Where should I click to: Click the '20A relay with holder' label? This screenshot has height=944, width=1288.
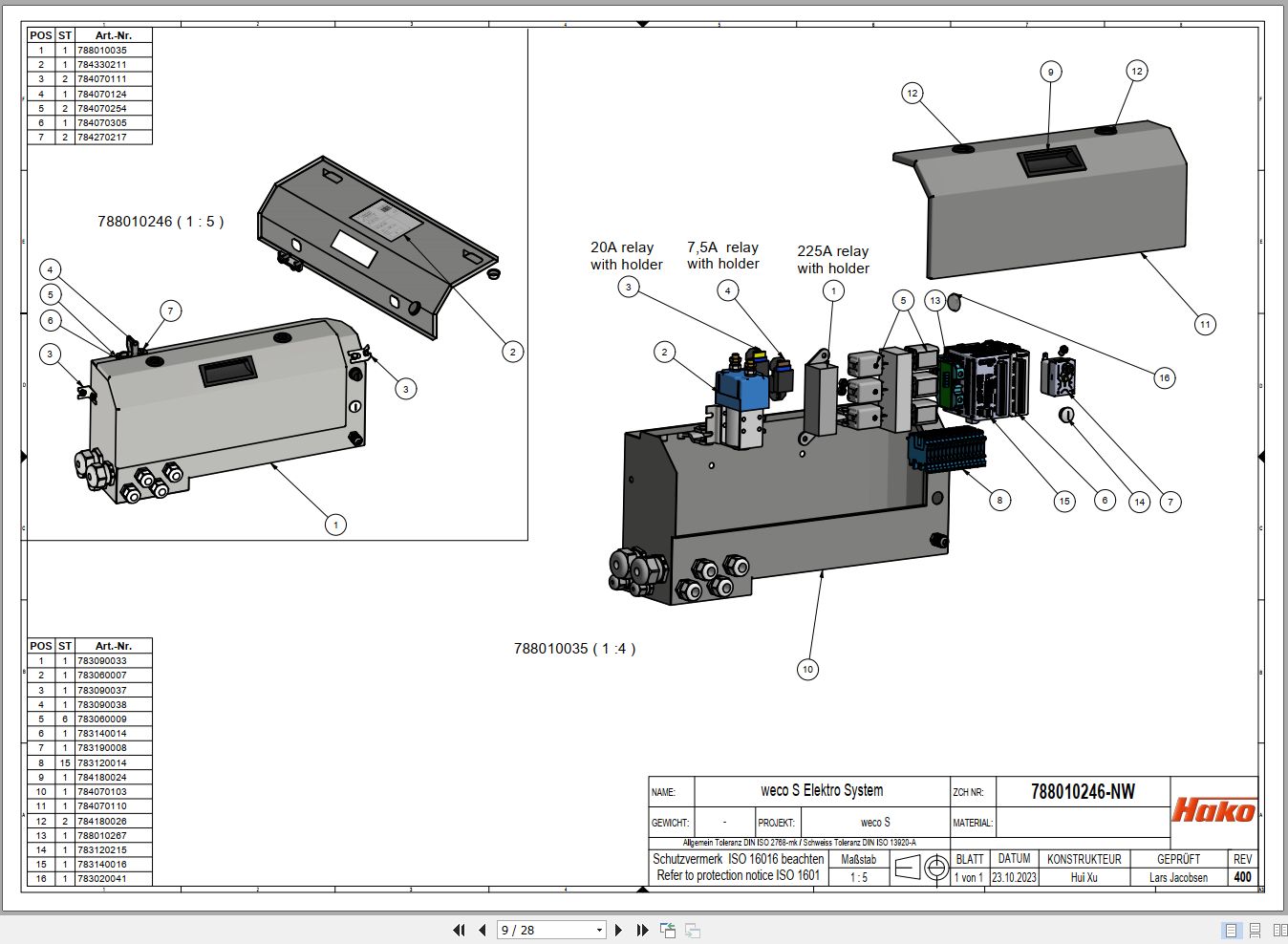[x=626, y=256]
